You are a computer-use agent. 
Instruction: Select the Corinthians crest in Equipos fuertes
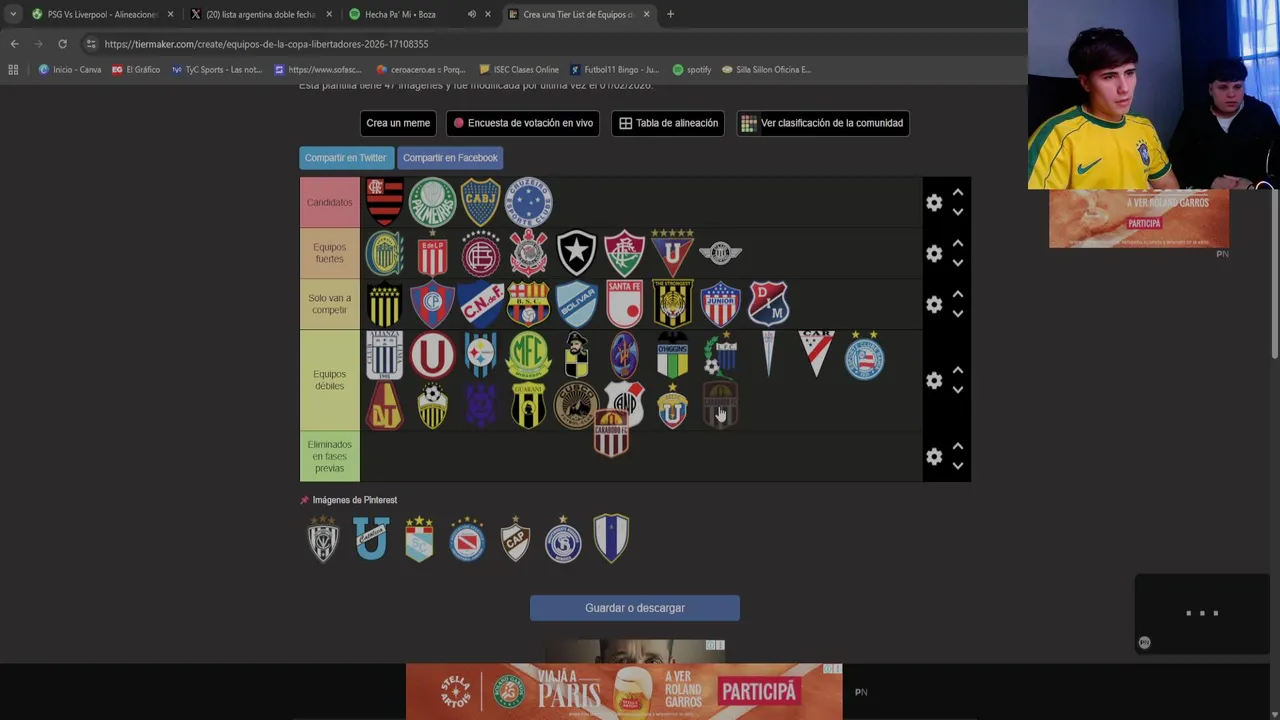pyautogui.click(x=528, y=253)
